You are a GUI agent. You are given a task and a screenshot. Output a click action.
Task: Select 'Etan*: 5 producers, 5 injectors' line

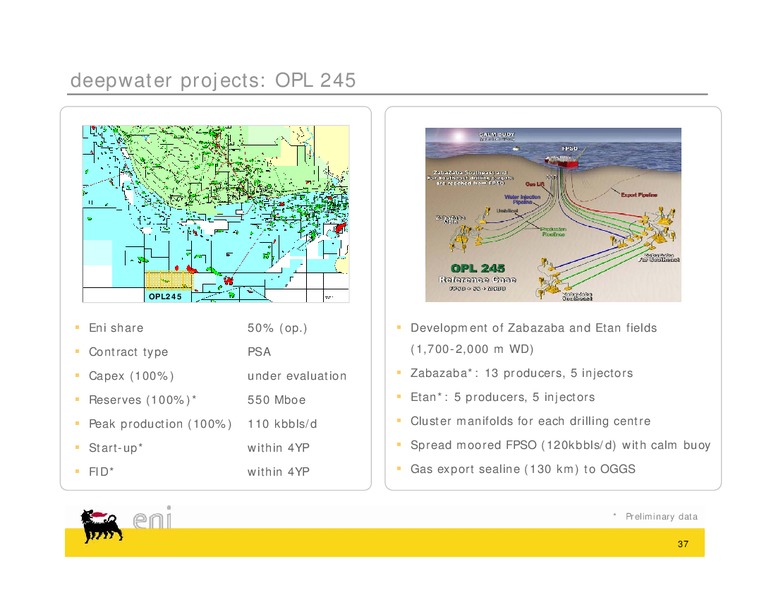coord(502,397)
